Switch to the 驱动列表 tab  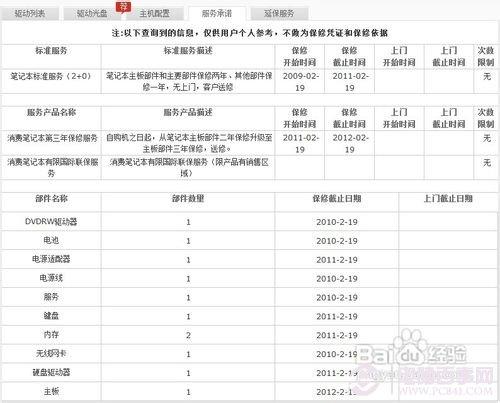[30, 13]
